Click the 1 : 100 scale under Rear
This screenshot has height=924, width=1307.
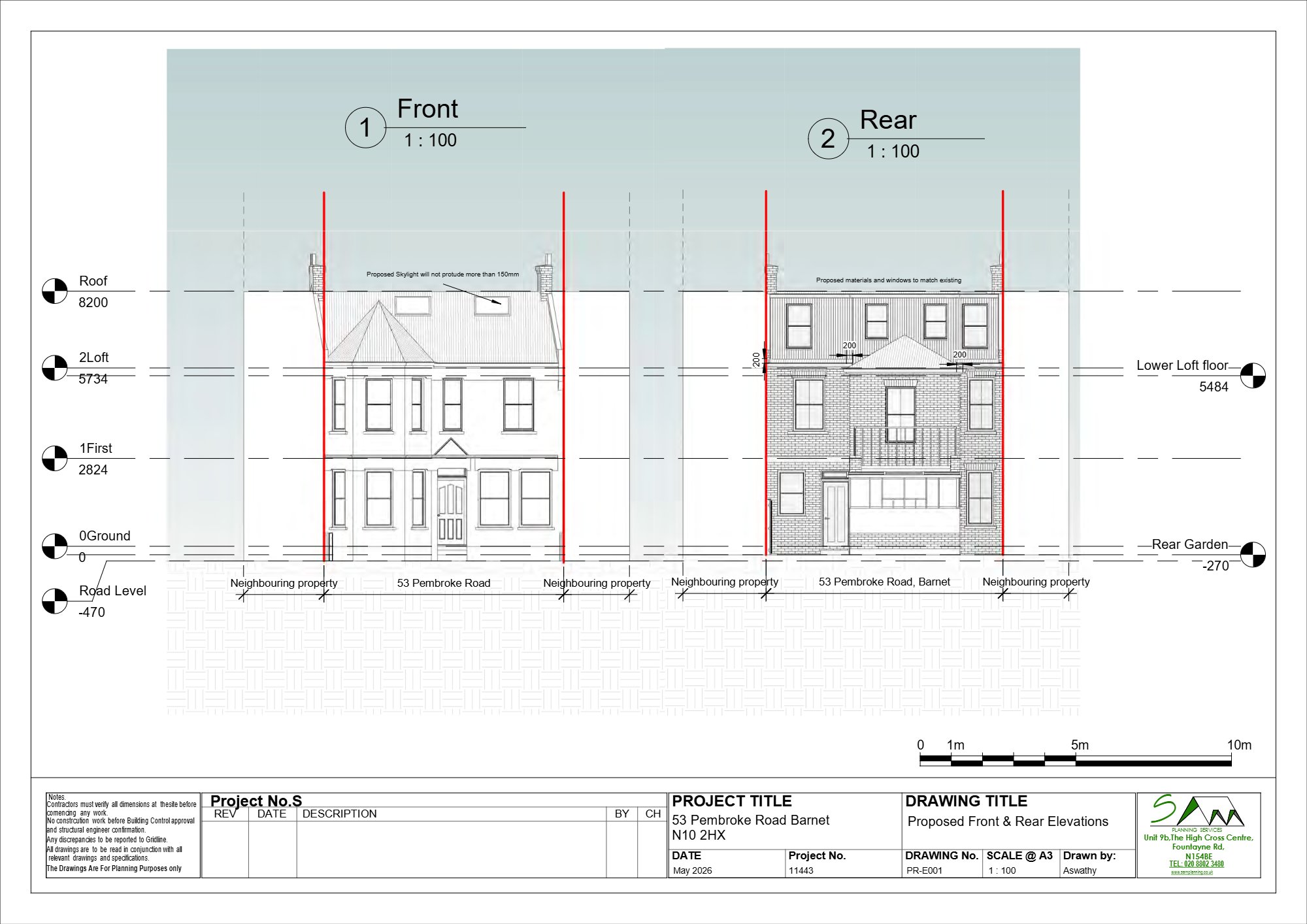[x=893, y=151]
